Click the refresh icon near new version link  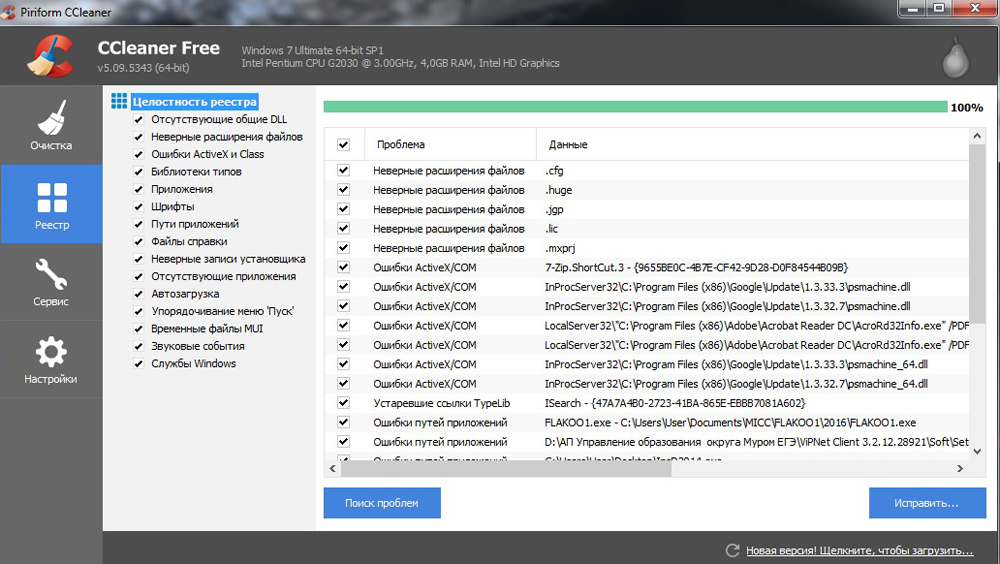point(732,550)
